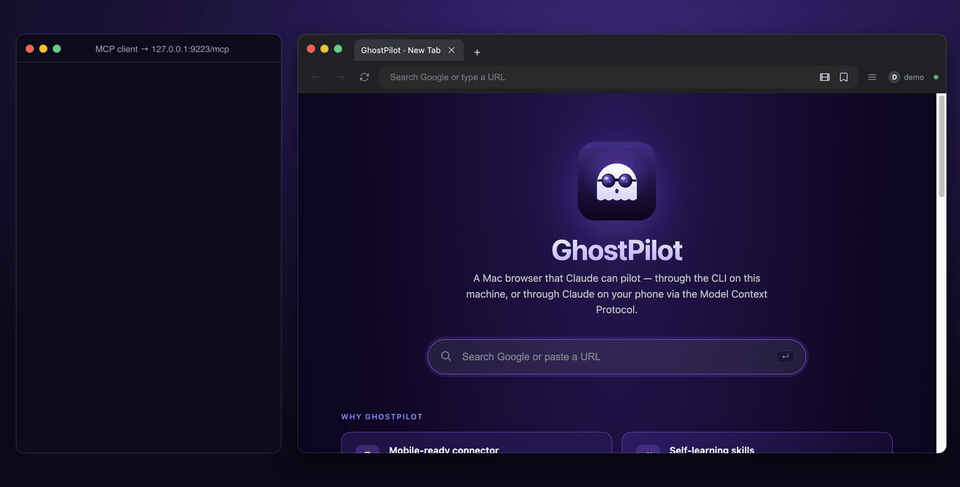
Task: Click the green status dot next to demo
Action: coord(936,77)
